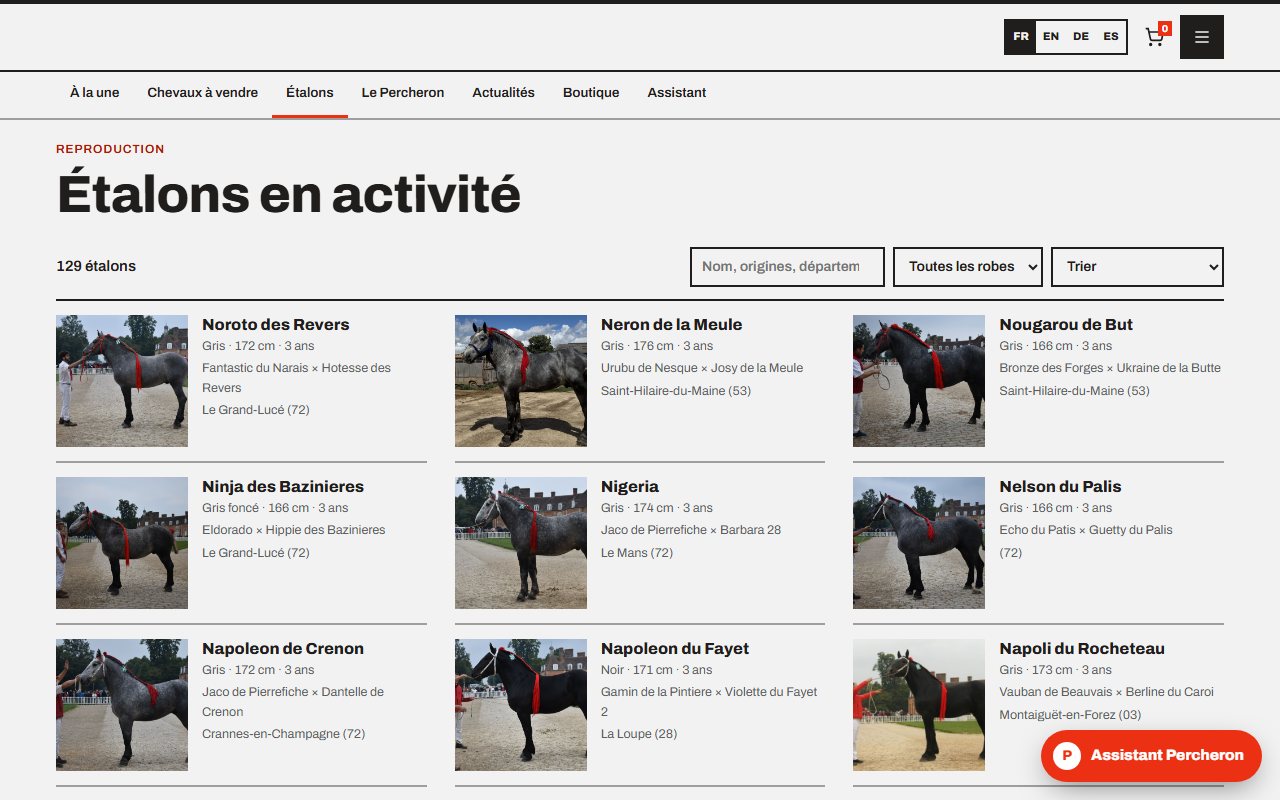Open the Napoli du Rocheteau photo thumbnail
1280x800 pixels.
point(919,705)
